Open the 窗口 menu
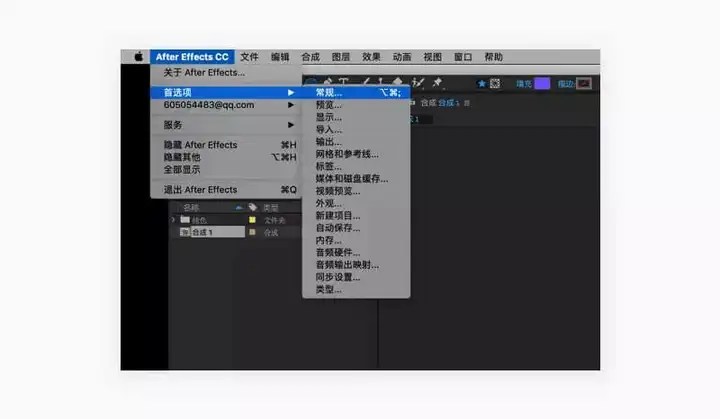The width and height of the screenshot is (720, 419). [463, 57]
